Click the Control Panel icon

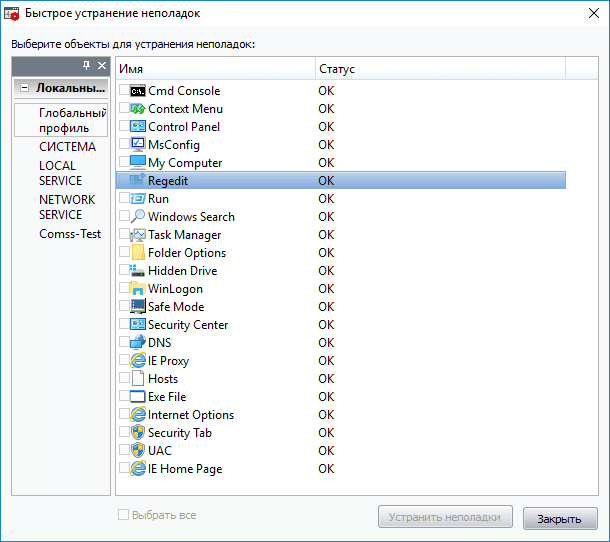(138, 127)
